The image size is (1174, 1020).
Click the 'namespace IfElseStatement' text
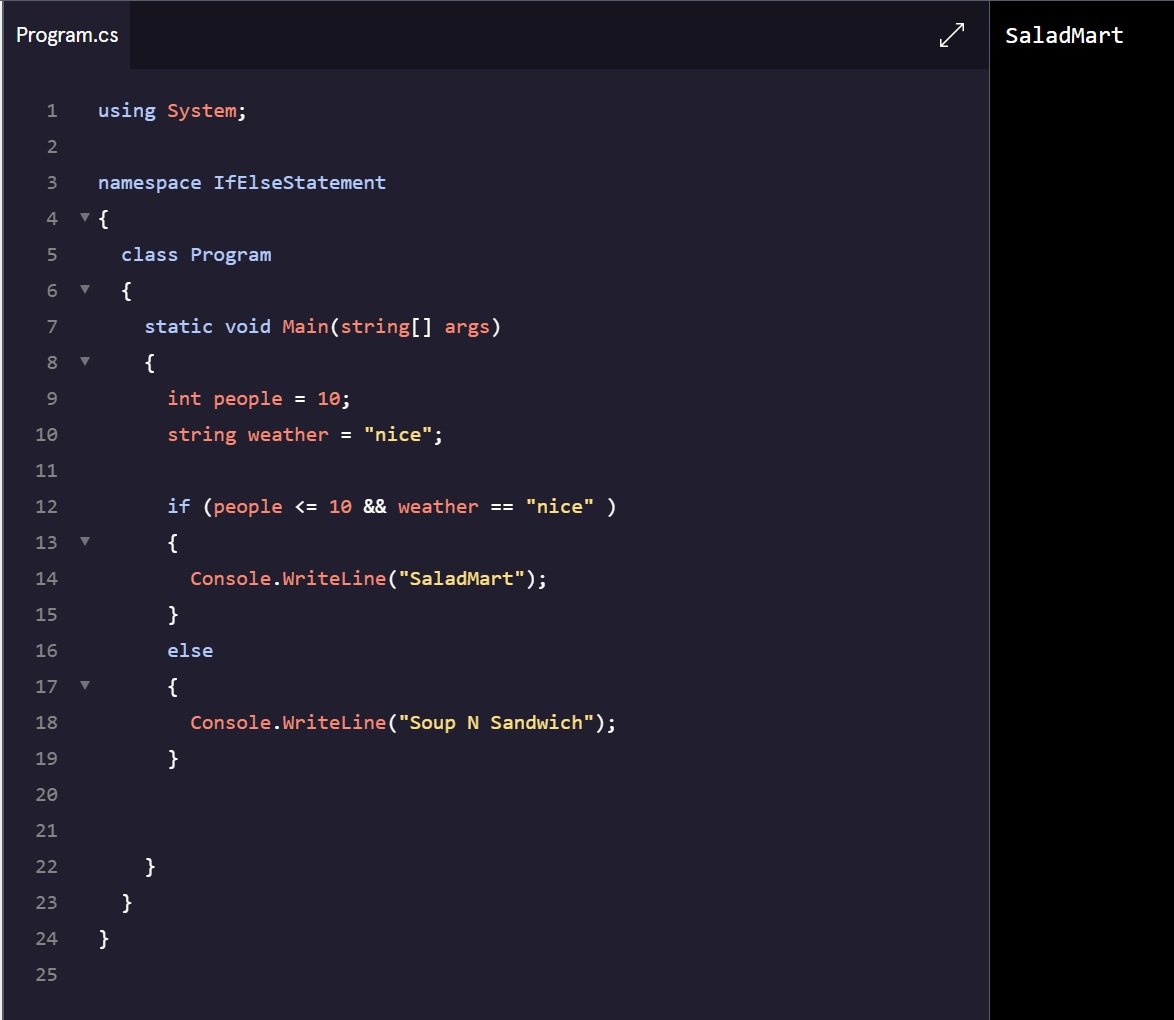tap(242, 183)
